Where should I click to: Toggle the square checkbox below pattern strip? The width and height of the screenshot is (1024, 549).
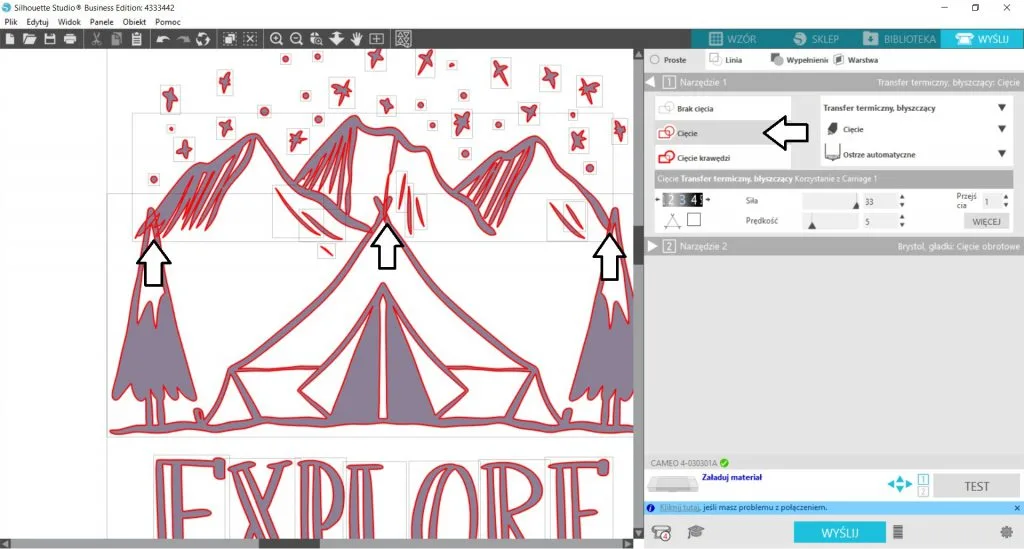(x=694, y=220)
